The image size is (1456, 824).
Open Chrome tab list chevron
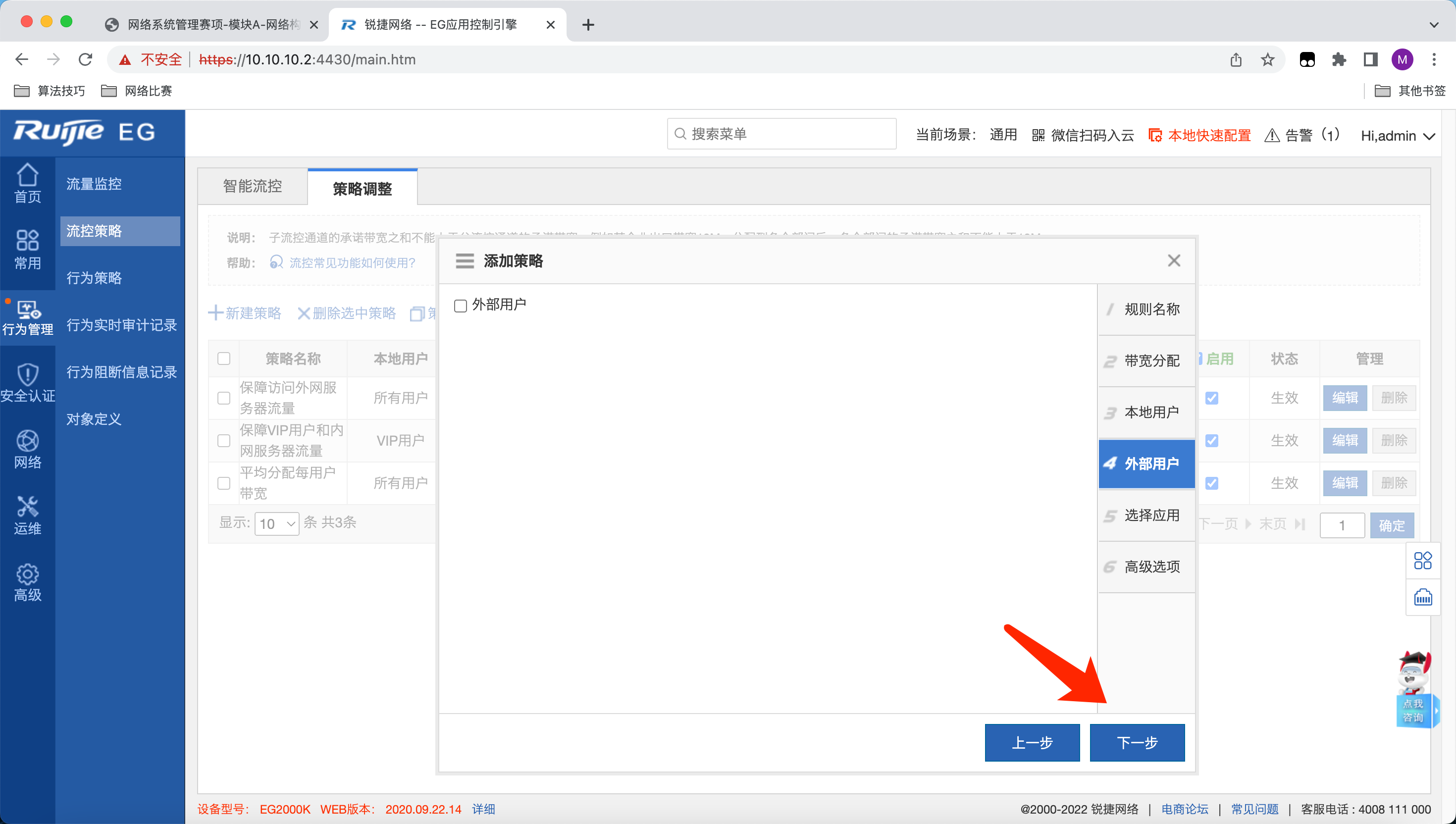pos(1433,24)
